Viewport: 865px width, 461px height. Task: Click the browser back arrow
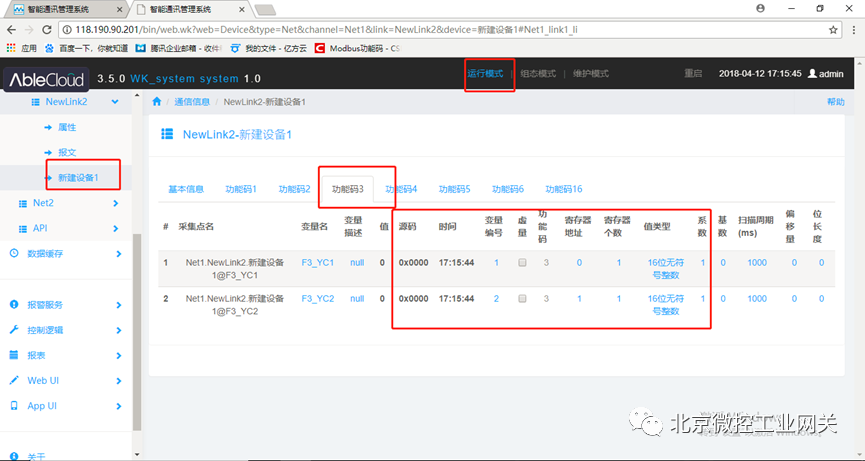tap(13, 30)
